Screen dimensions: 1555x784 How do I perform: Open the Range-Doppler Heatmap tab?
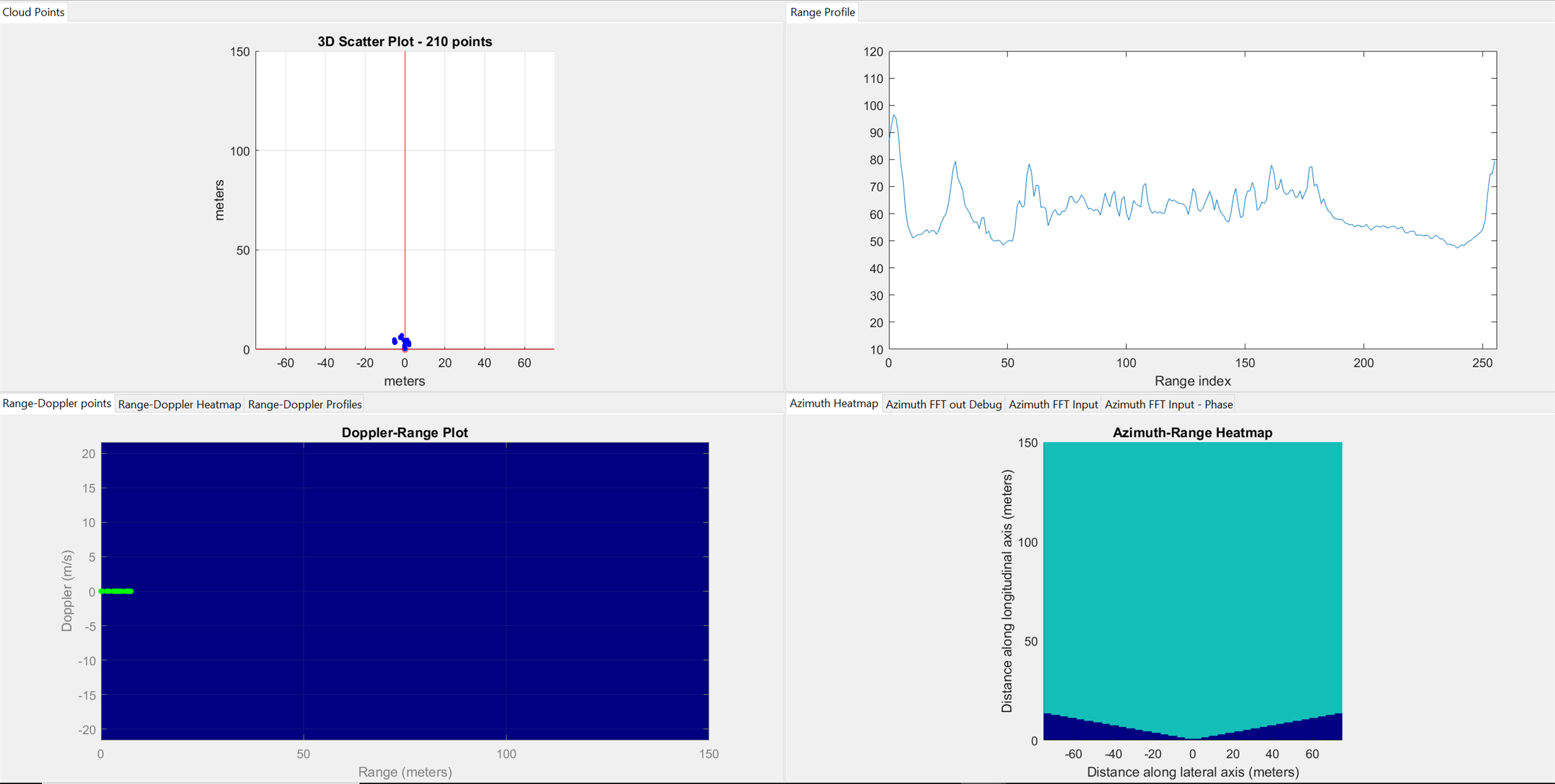coord(180,404)
